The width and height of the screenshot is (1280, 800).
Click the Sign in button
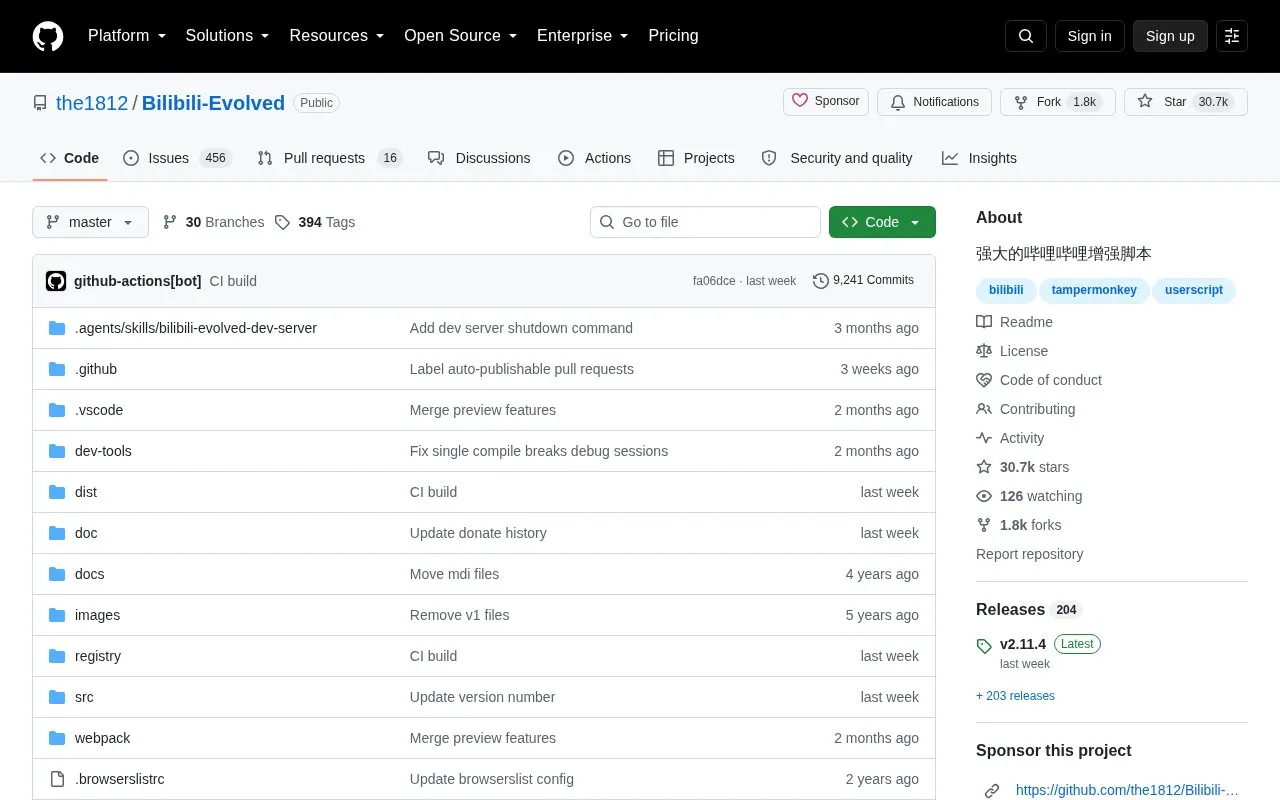tap(1089, 36)
